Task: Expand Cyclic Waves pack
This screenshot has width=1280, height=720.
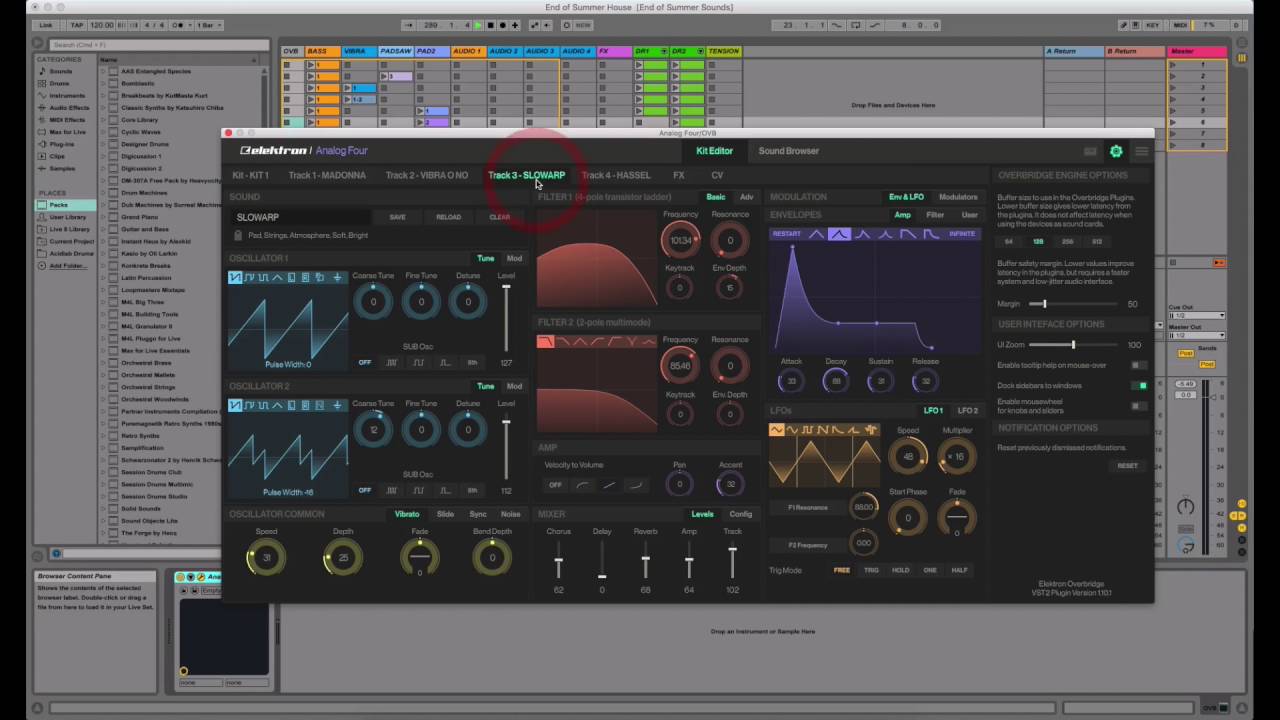Action: pyautogui.click(x=103, y=132)
